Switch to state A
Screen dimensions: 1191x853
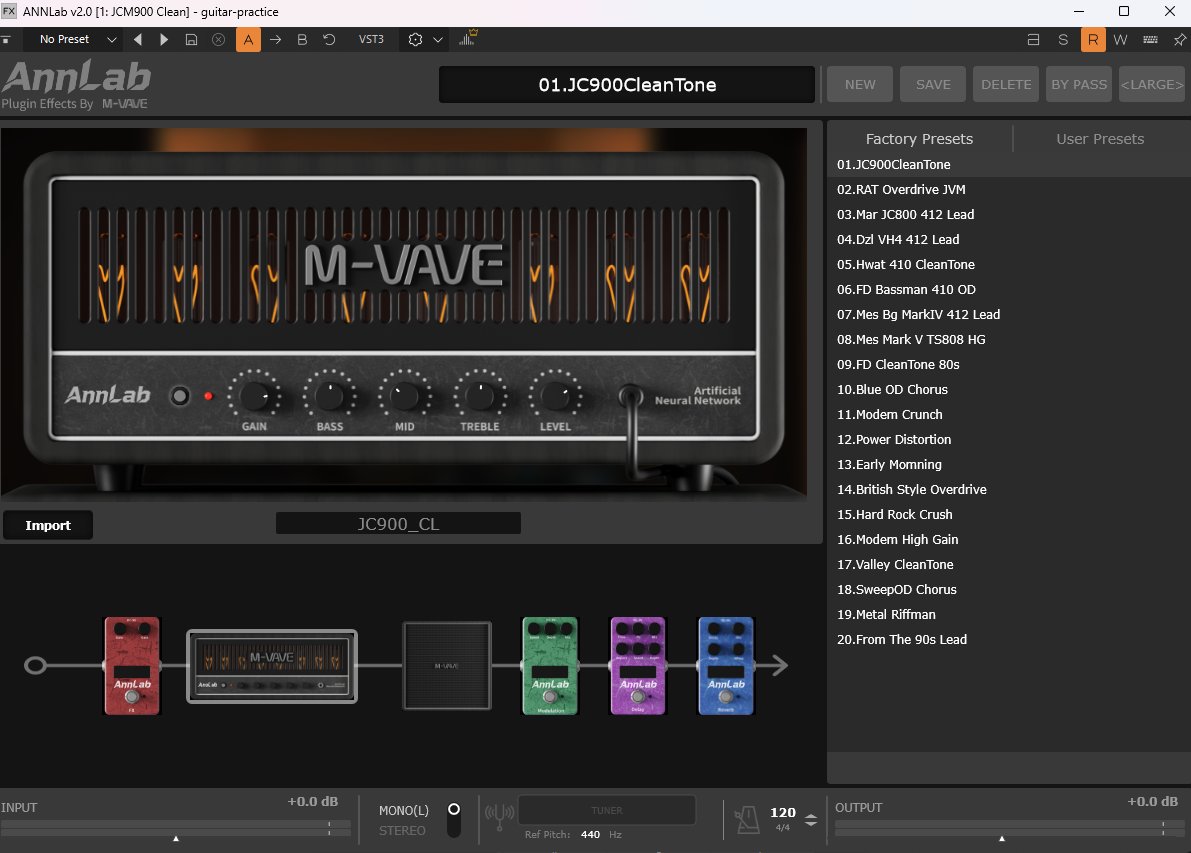pyautogui.click(x=248, y=39)
